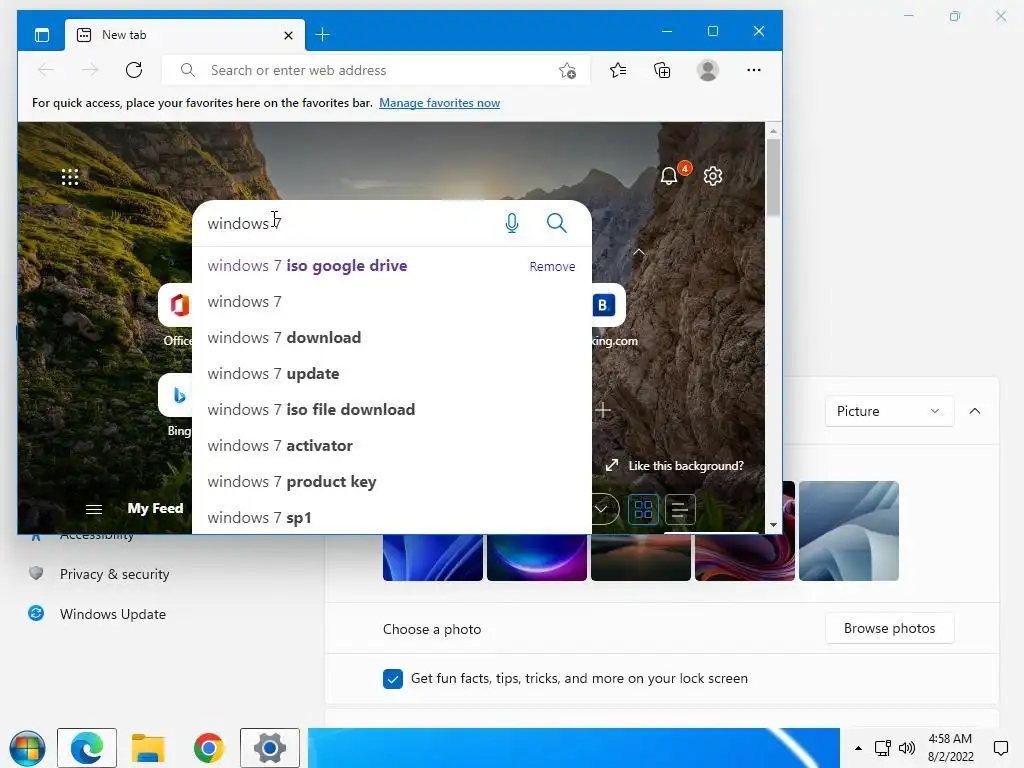Viewport: 1024px width, 768px height.
Task: Click the Edge page scrollbar thumb
Action: point(773,178)
